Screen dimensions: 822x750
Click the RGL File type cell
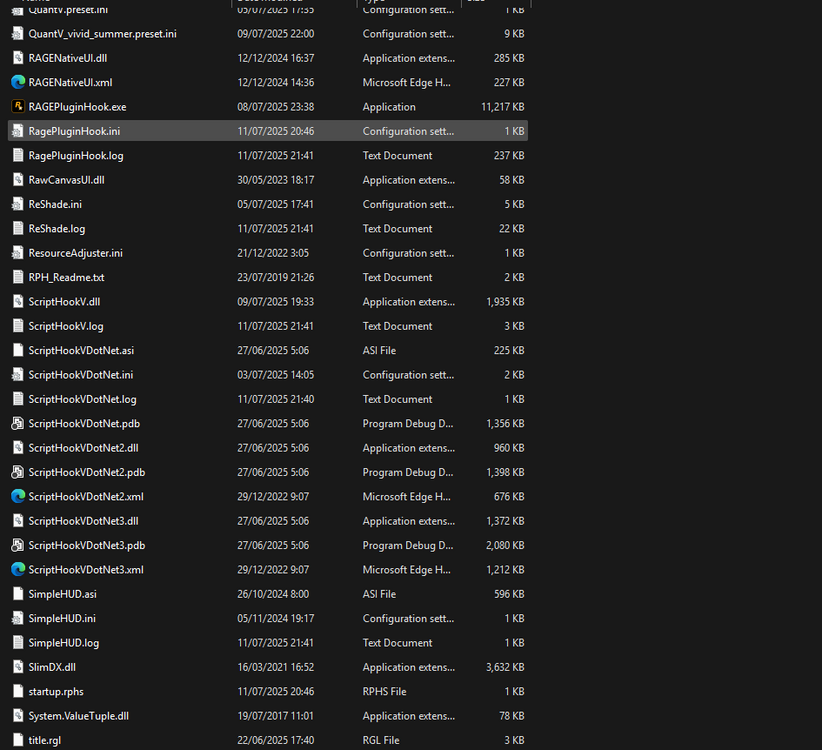coord(381,741)
